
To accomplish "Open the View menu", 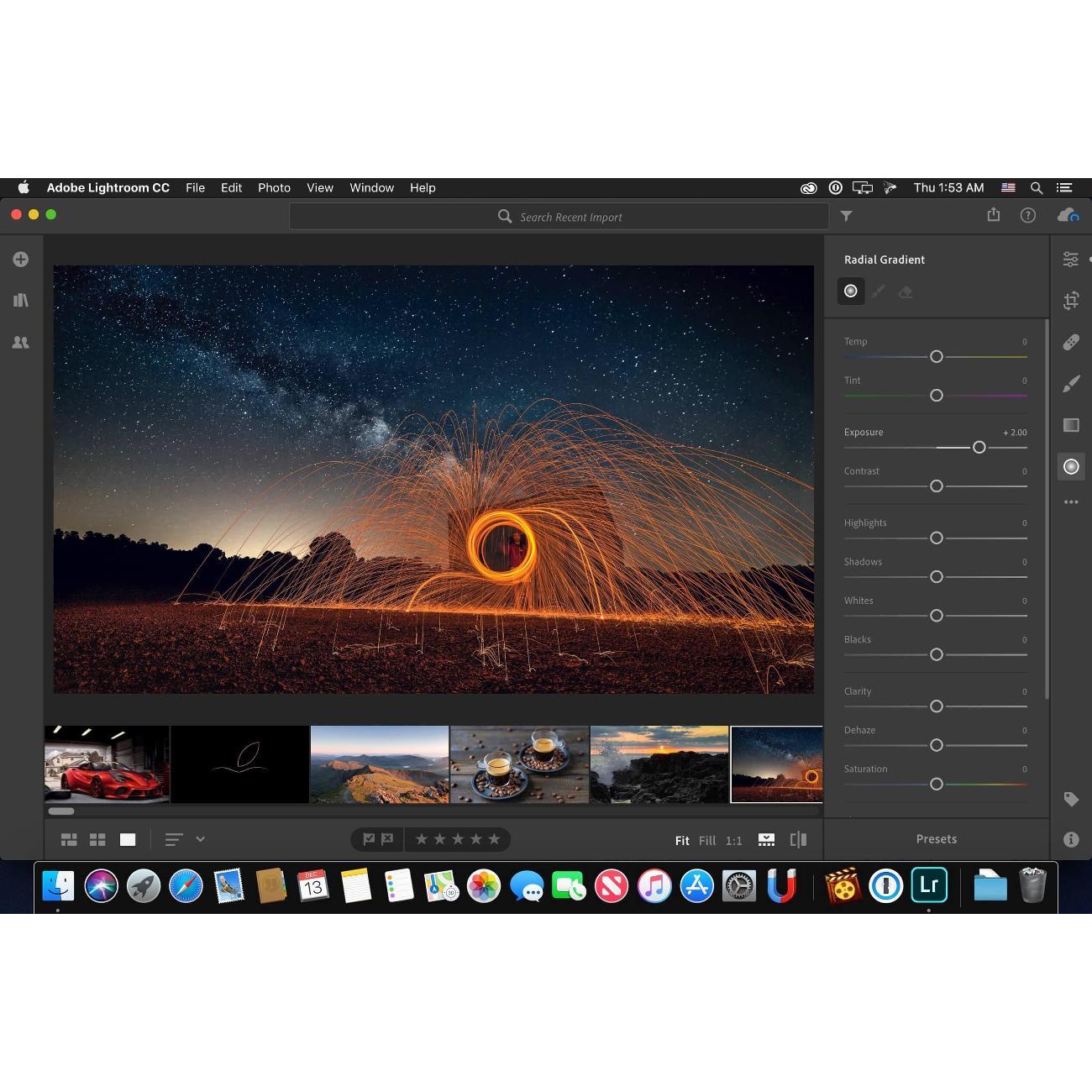I will [320, 188].
